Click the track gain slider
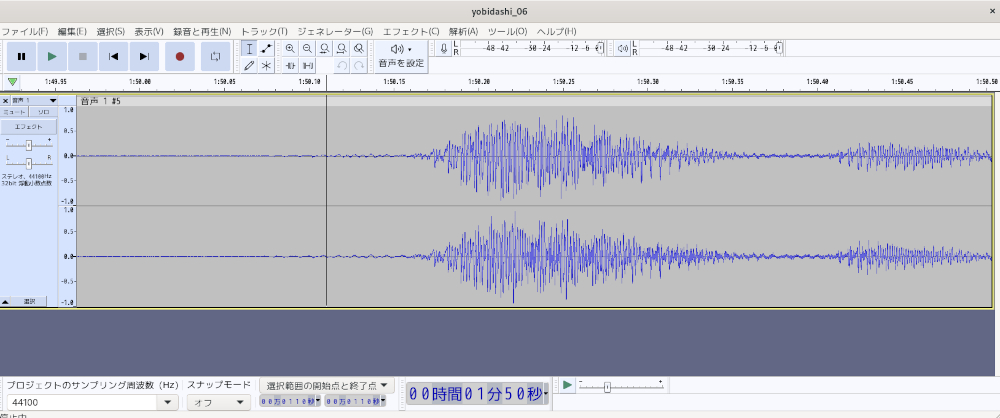 point(28,145)
